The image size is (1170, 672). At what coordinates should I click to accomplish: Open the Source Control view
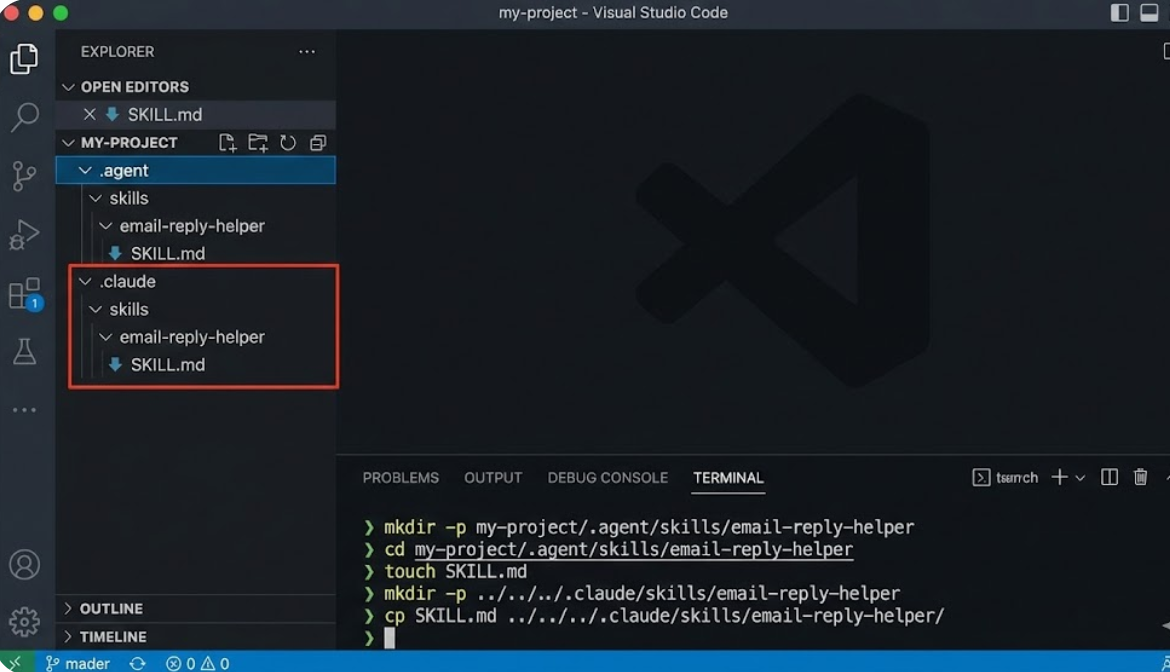coord(24,176)
